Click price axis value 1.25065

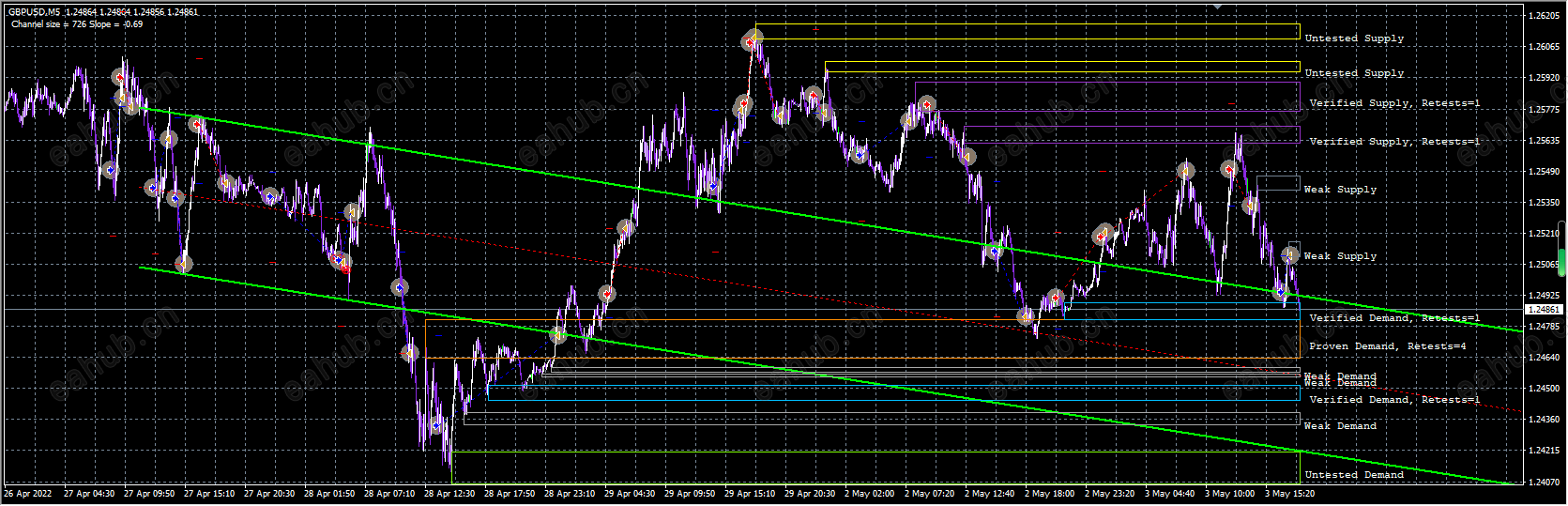click(1545, 265)
